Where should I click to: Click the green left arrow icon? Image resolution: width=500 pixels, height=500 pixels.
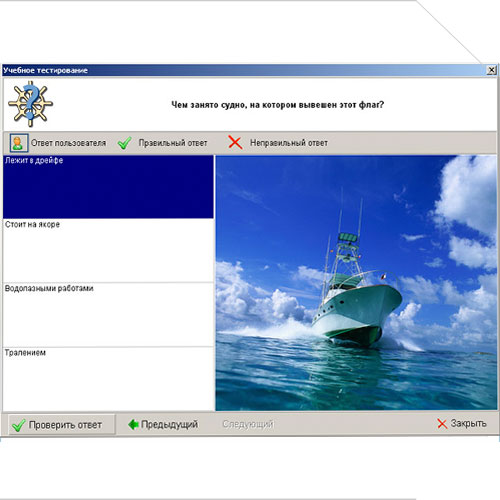pyautogui.click(x=133, y=424)
